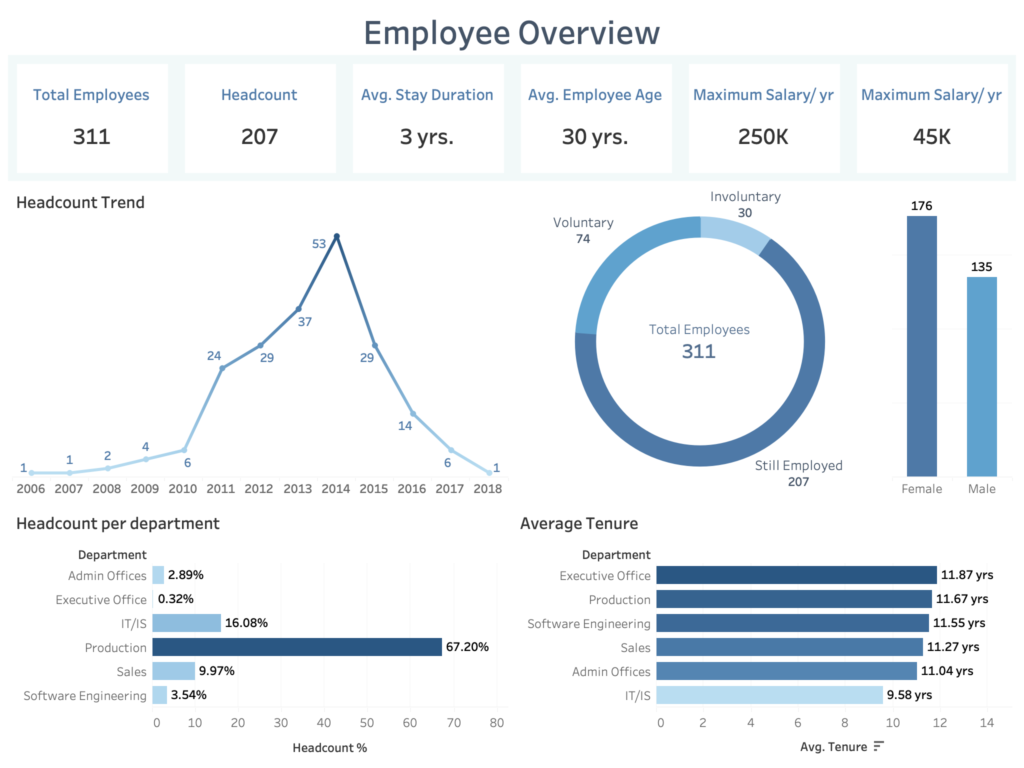
Task: Click the Female bar in gender chart
Action: coord(921,345)
